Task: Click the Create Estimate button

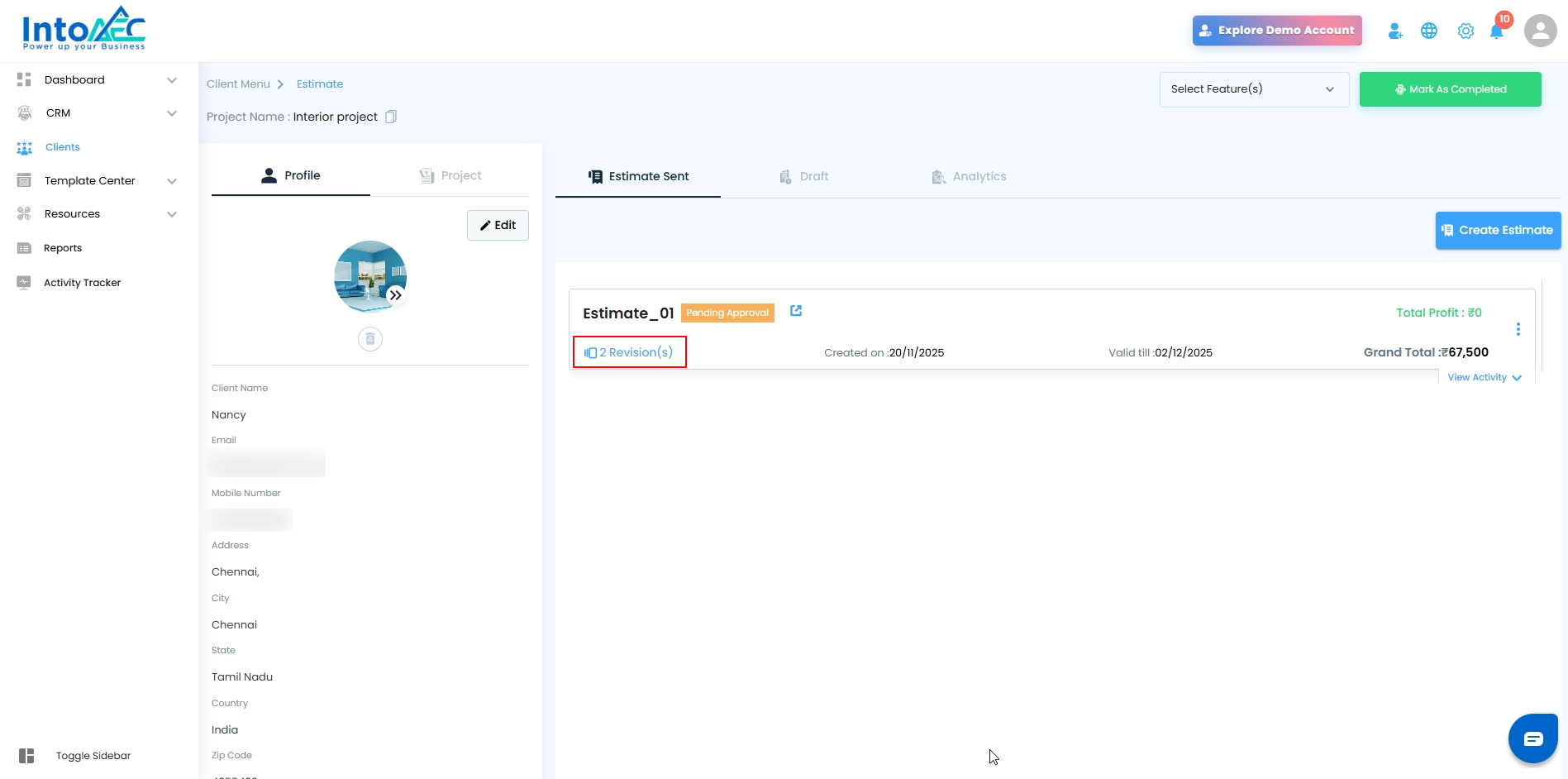Action: 1498,231
